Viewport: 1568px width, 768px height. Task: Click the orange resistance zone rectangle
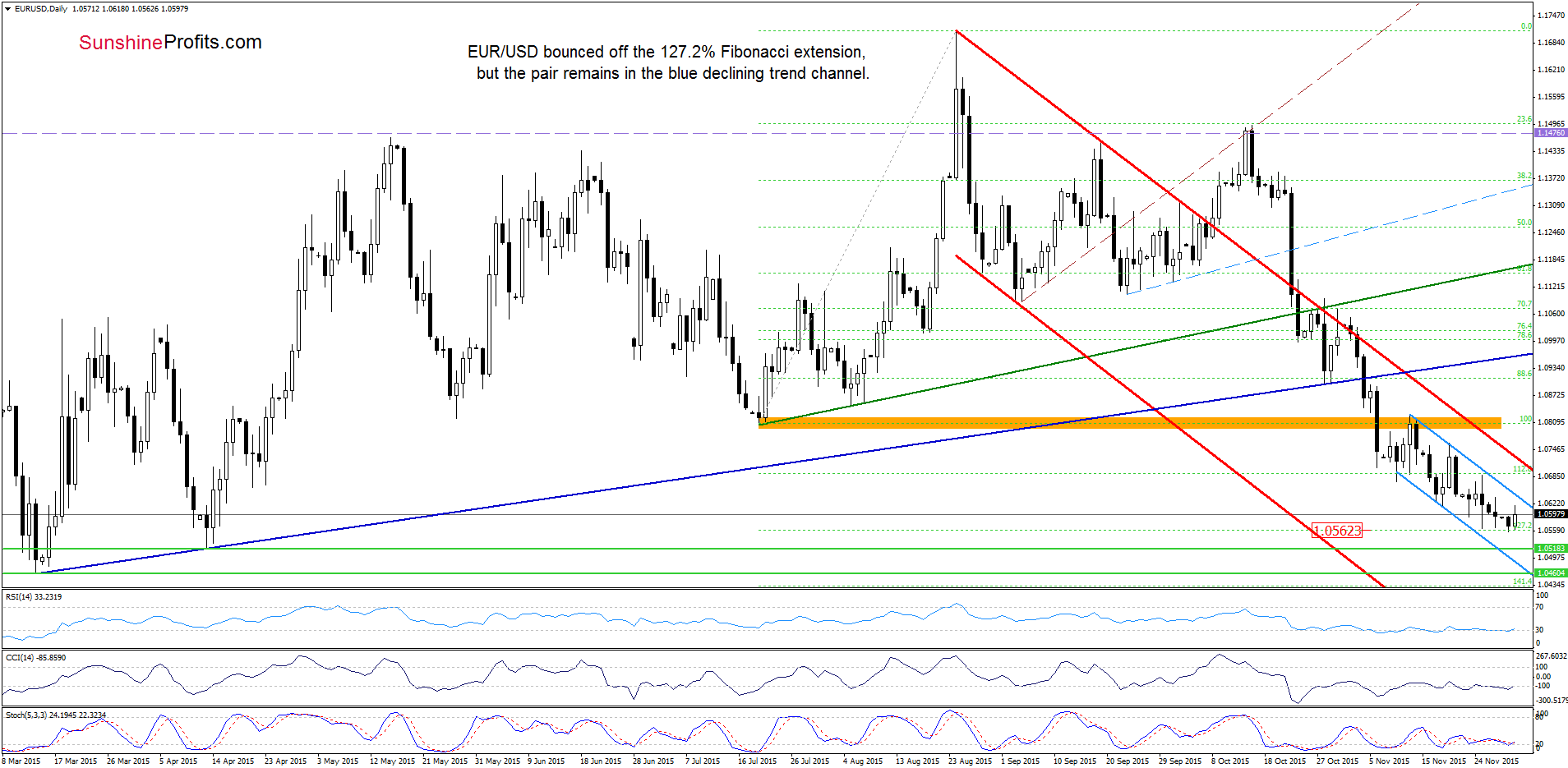pos(1130,423)
